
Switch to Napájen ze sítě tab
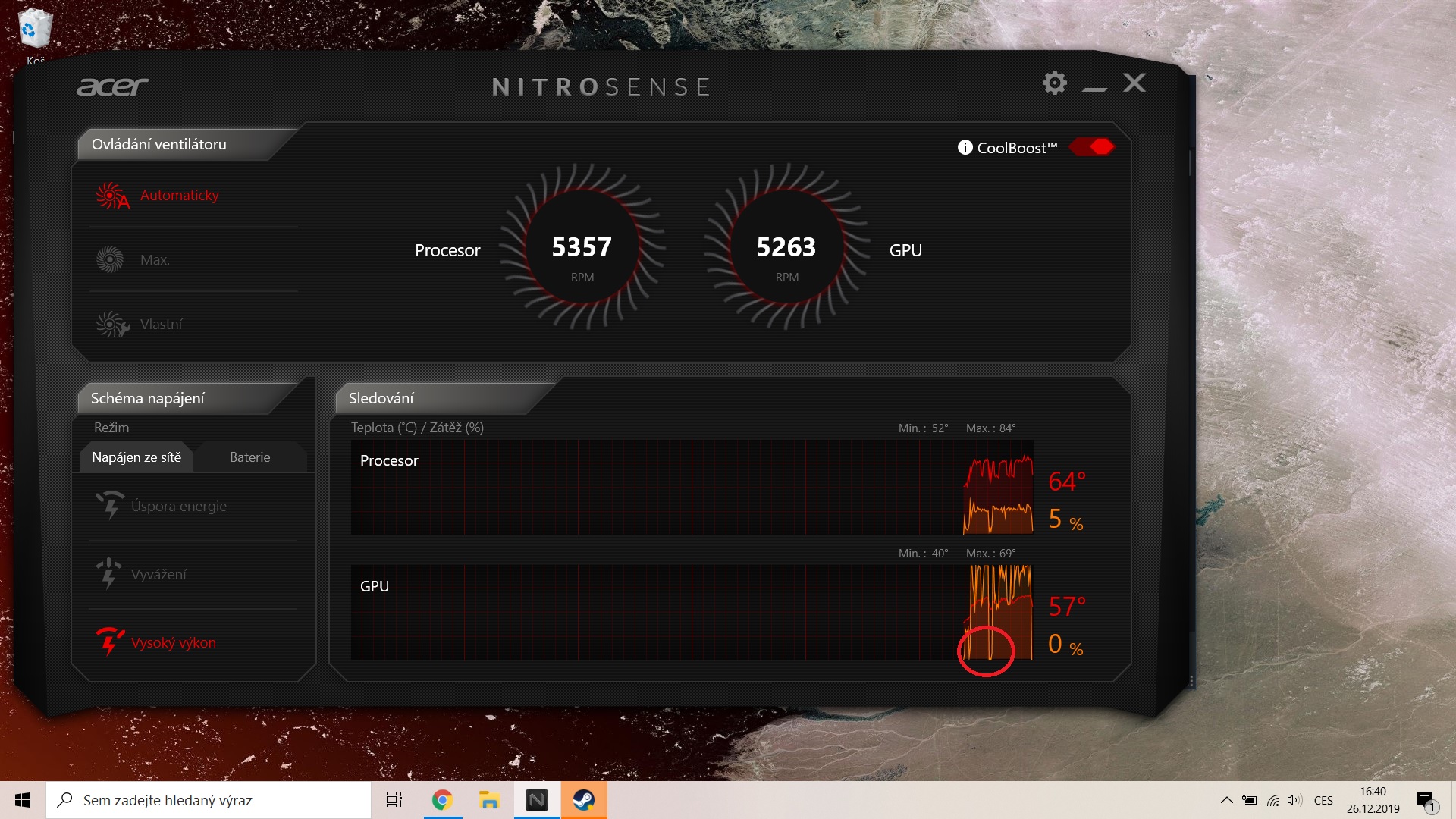coord(136,457)
